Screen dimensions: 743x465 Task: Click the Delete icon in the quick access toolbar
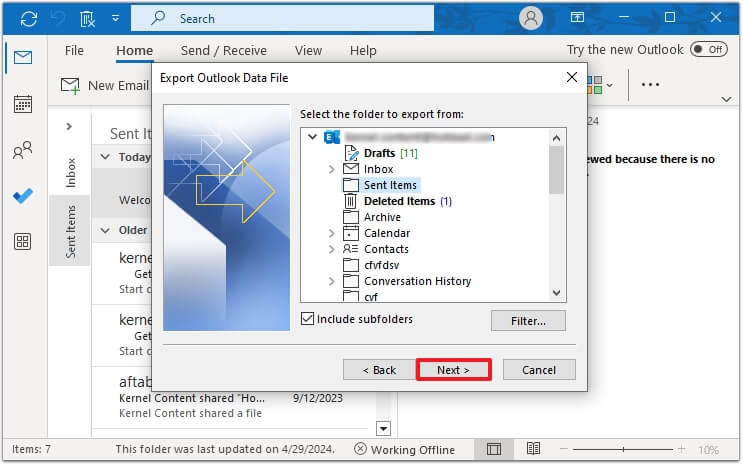point(88,18)
